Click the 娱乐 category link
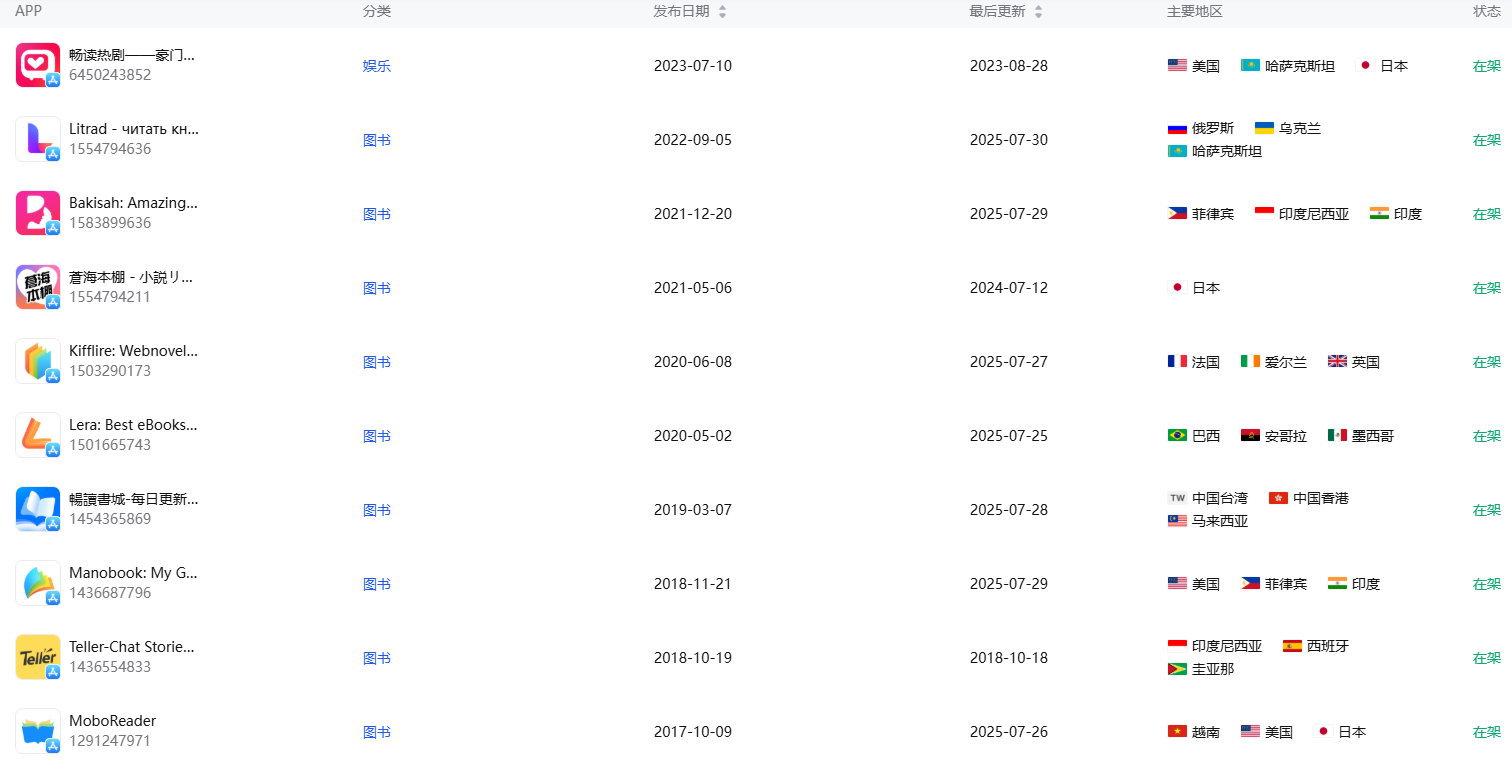The width and height of the screenshot is (1512, 761). (376, 66)
